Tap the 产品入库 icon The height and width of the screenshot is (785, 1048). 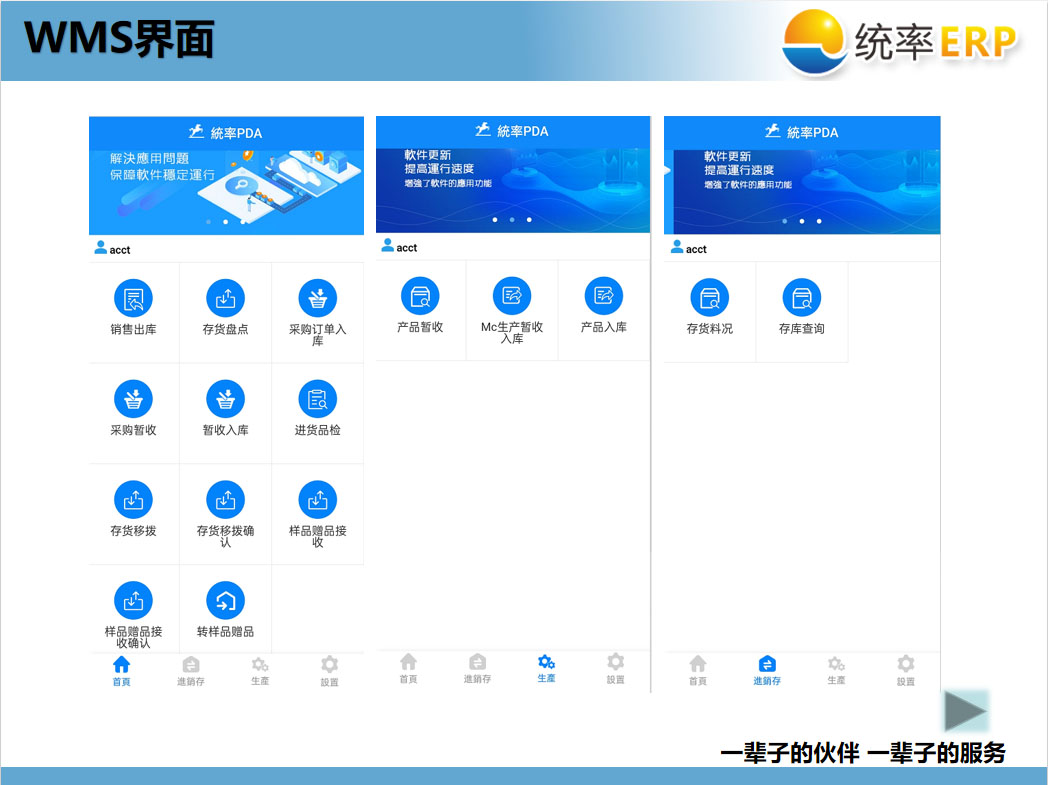(604, 296)
